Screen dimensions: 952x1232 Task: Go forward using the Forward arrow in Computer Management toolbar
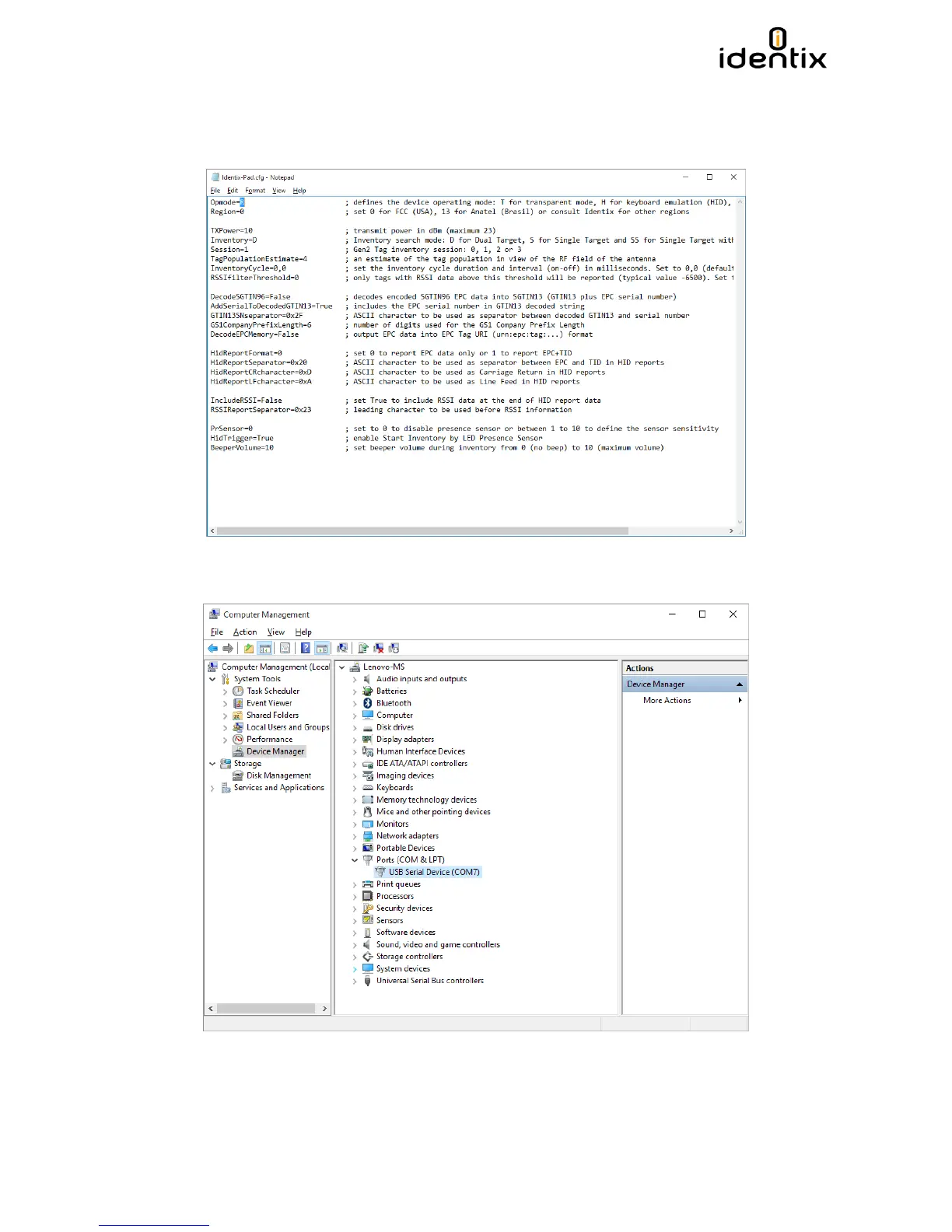pos(228,648)
